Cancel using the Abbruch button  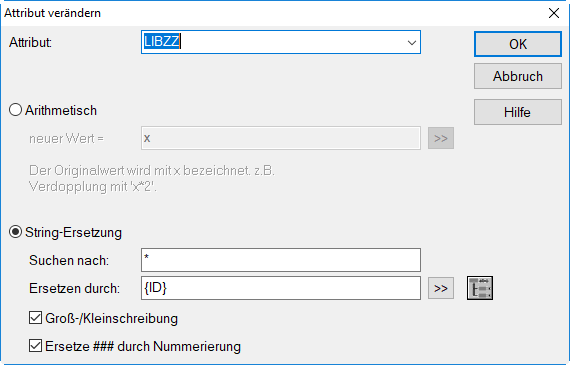[518, 76]
